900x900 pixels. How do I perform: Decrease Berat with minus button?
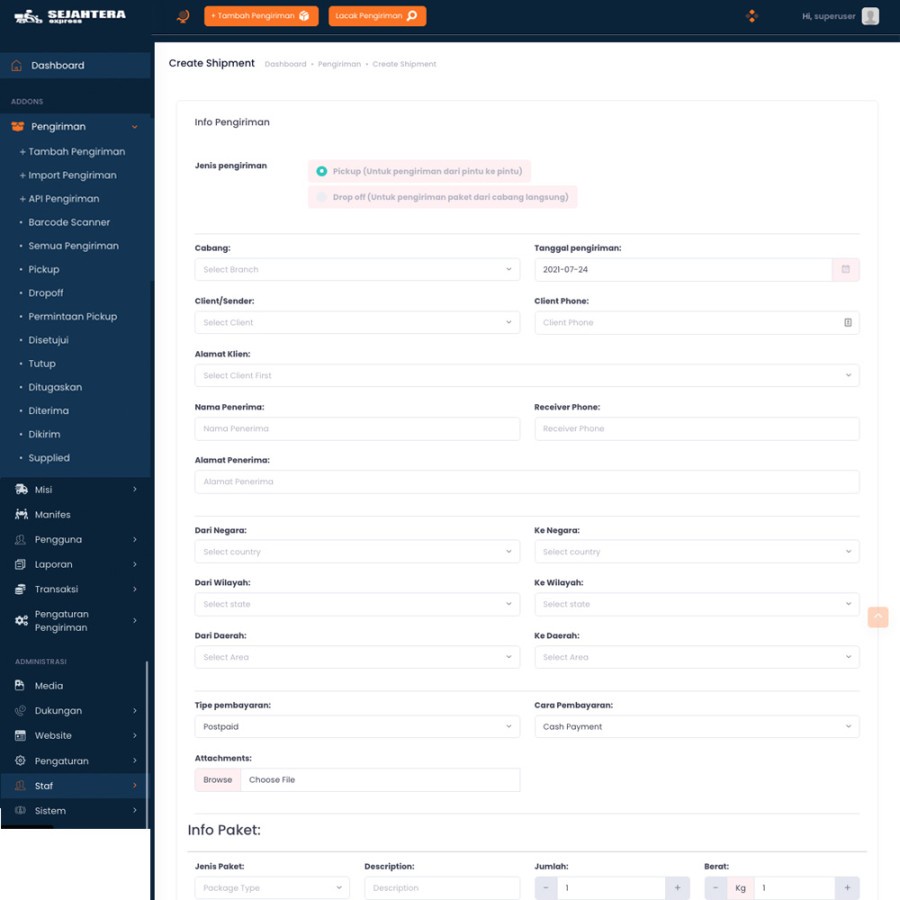click(x=716, y=888)
